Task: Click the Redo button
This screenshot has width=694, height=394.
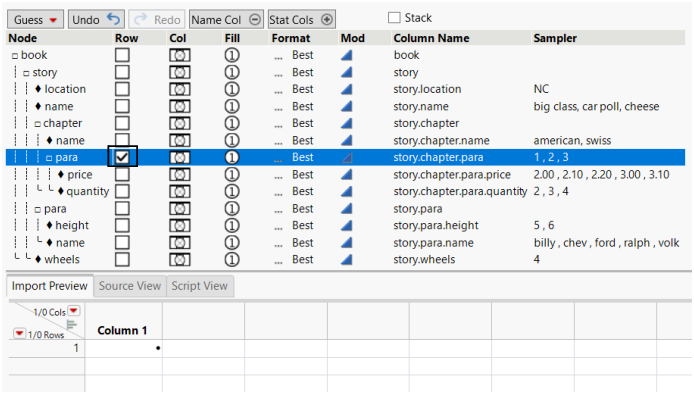Action: (157, 20)
